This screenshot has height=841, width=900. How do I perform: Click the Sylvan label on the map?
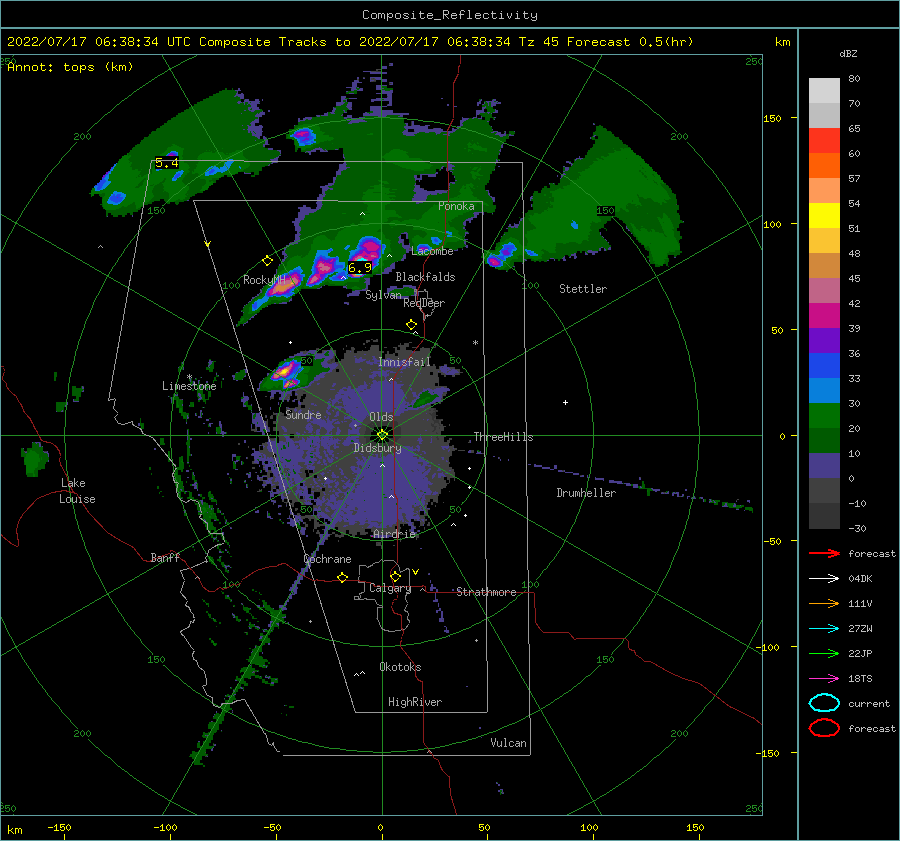coord(383,295)
